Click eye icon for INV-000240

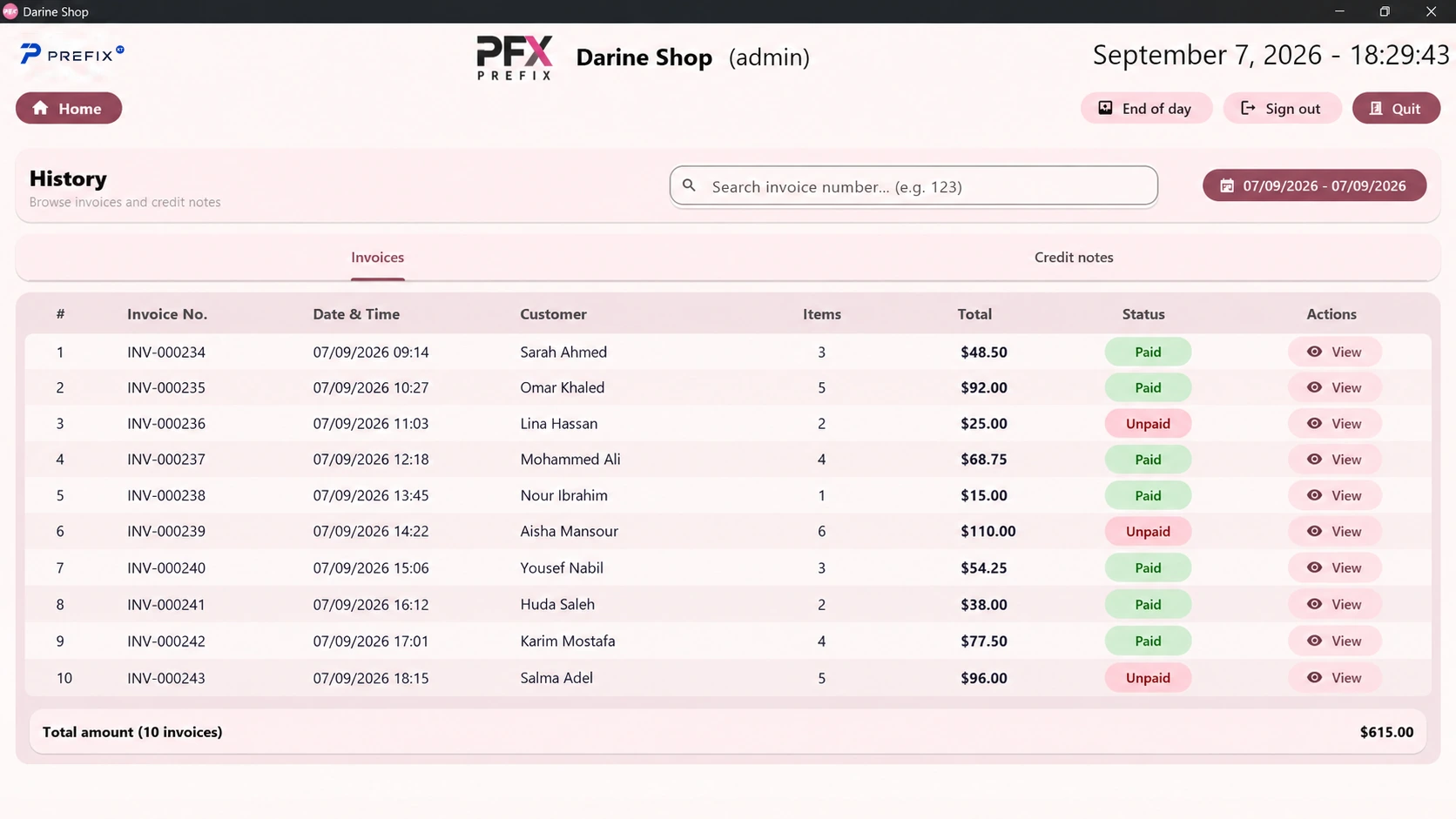[x=1314, y=567]
